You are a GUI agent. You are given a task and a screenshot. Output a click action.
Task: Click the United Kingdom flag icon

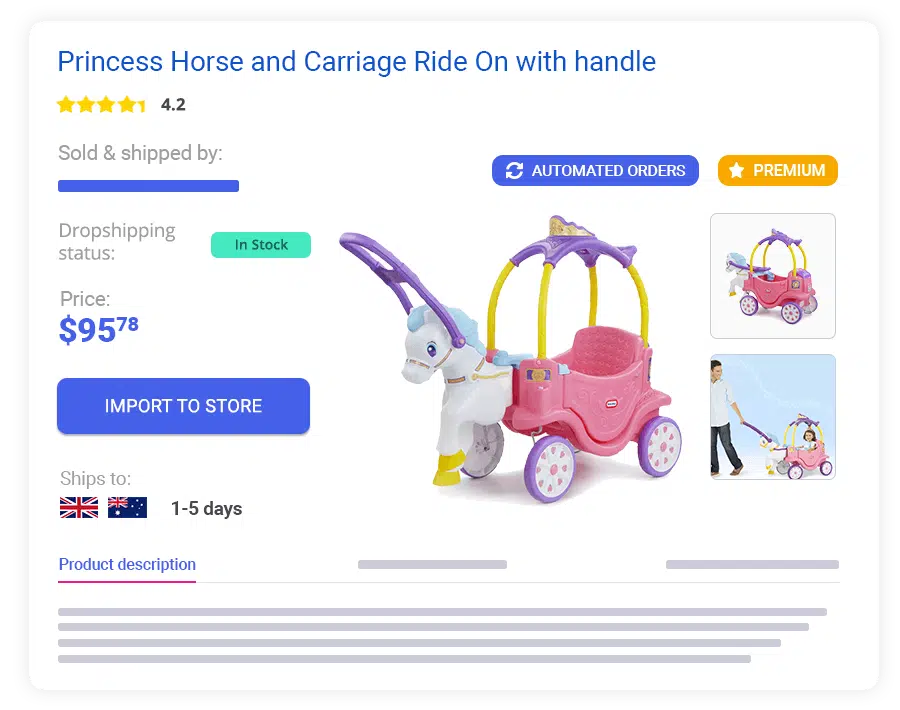79,507
